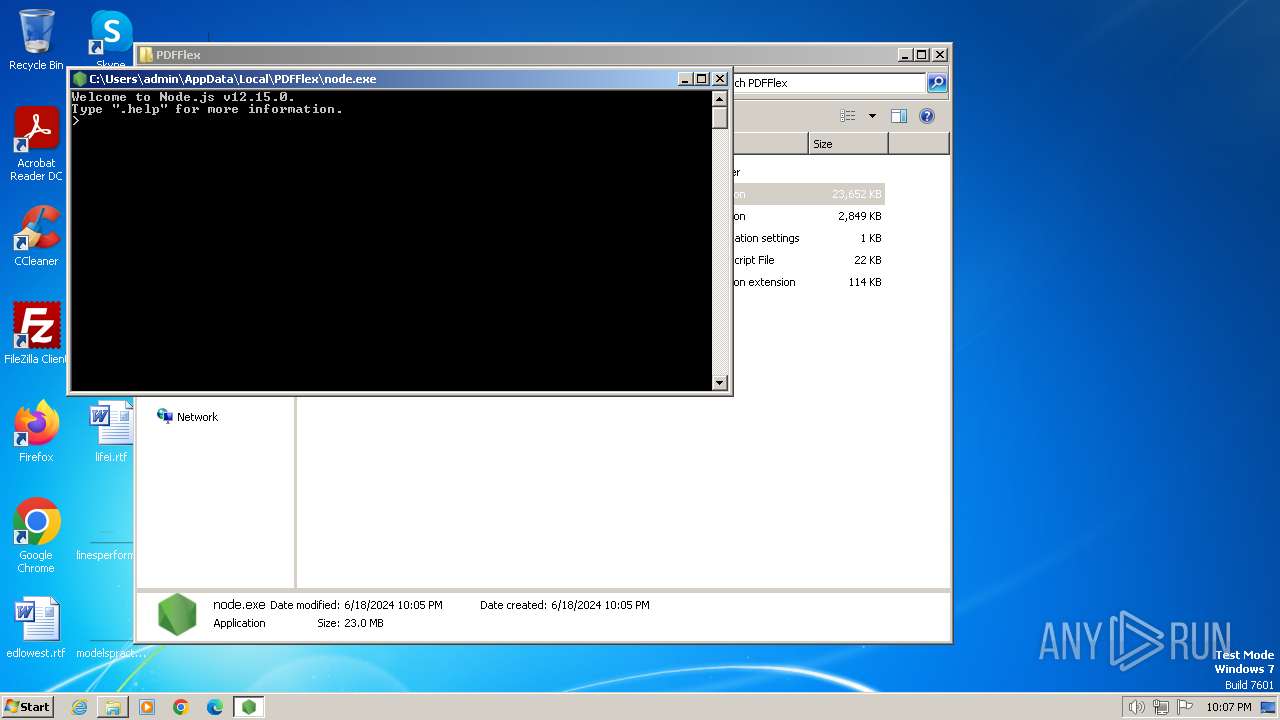Screen dimensions: 1280x720
Task: Open Chrome from the taskbar
Action: pyautogui.click(x=181, y=707)
